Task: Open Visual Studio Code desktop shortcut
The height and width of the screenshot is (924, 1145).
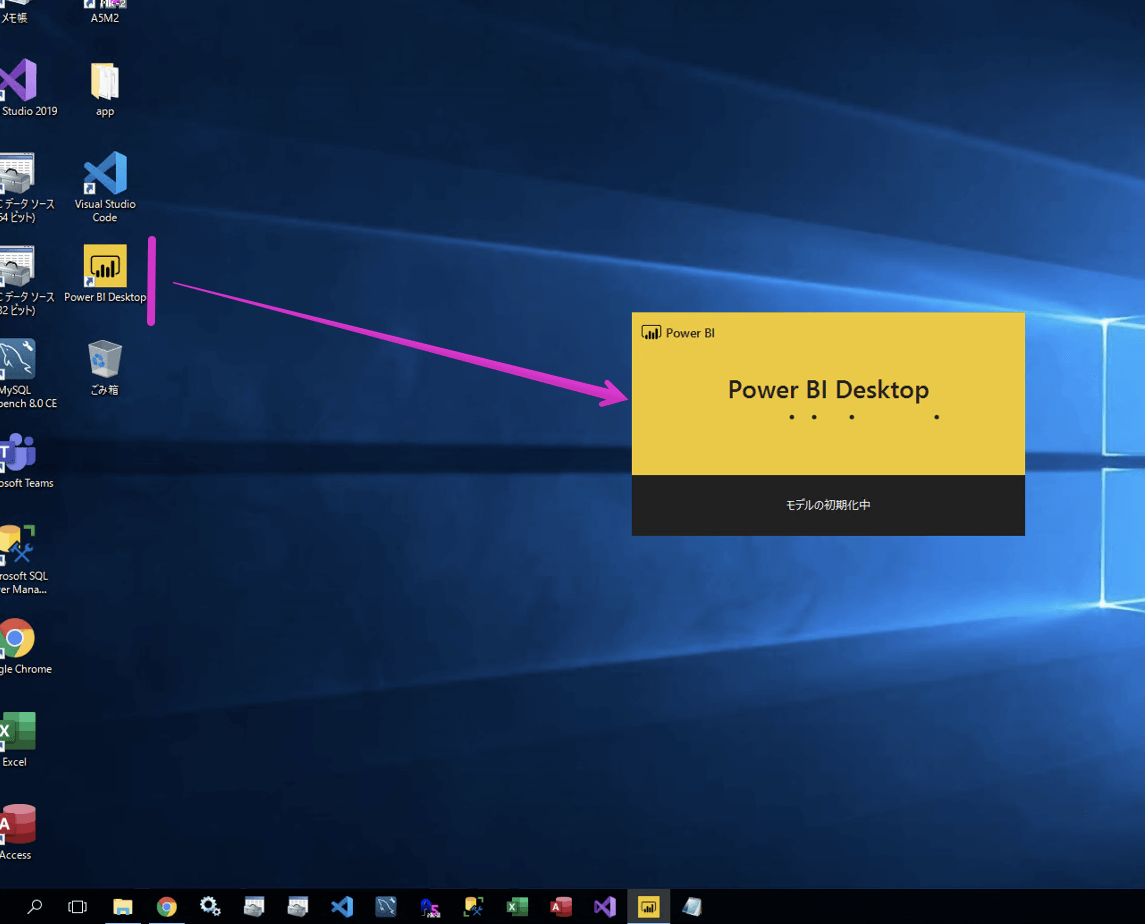Action: point(105,187)
